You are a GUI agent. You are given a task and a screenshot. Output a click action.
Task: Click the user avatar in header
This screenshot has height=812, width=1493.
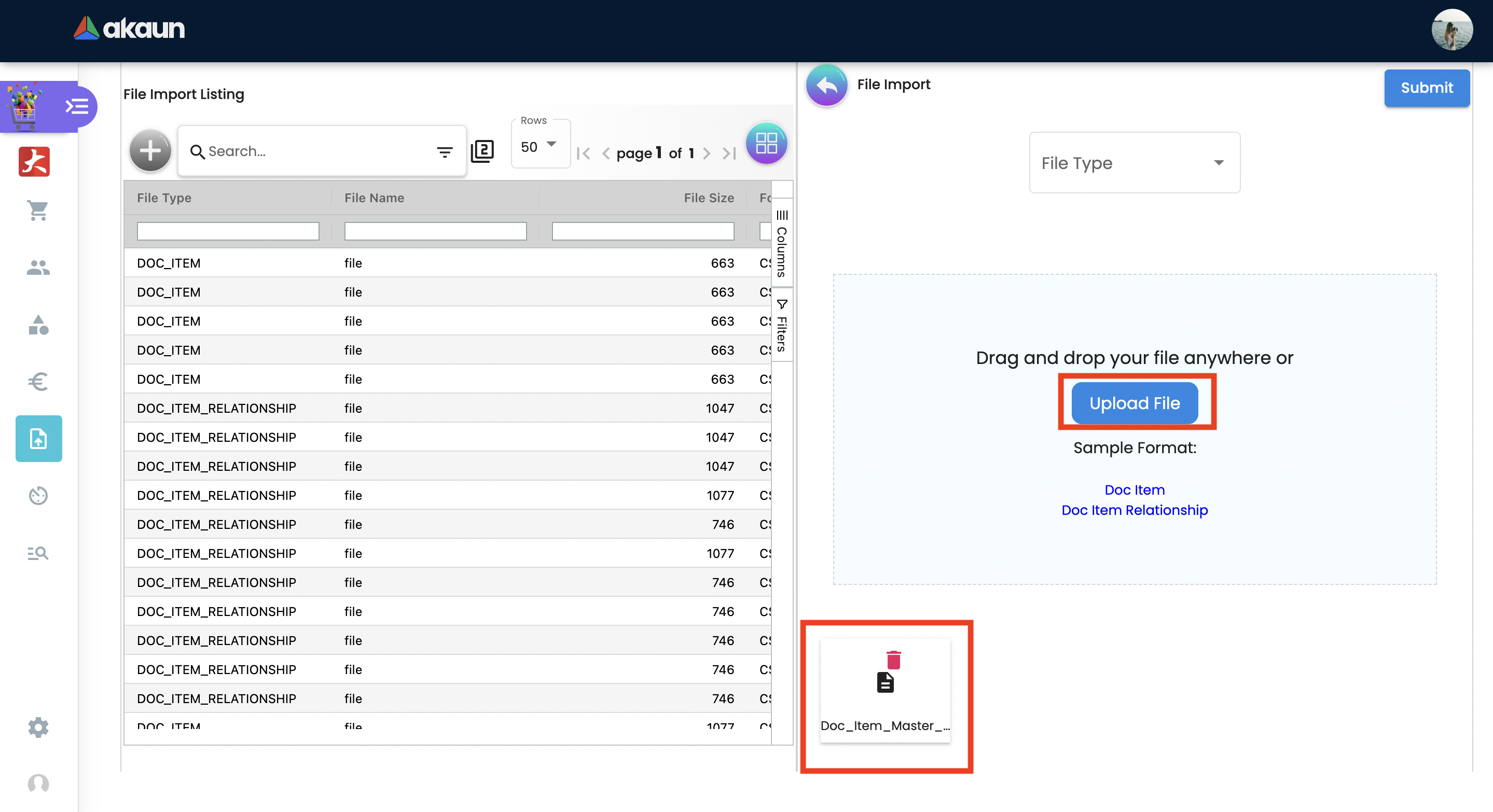(x=1451, y=30)
